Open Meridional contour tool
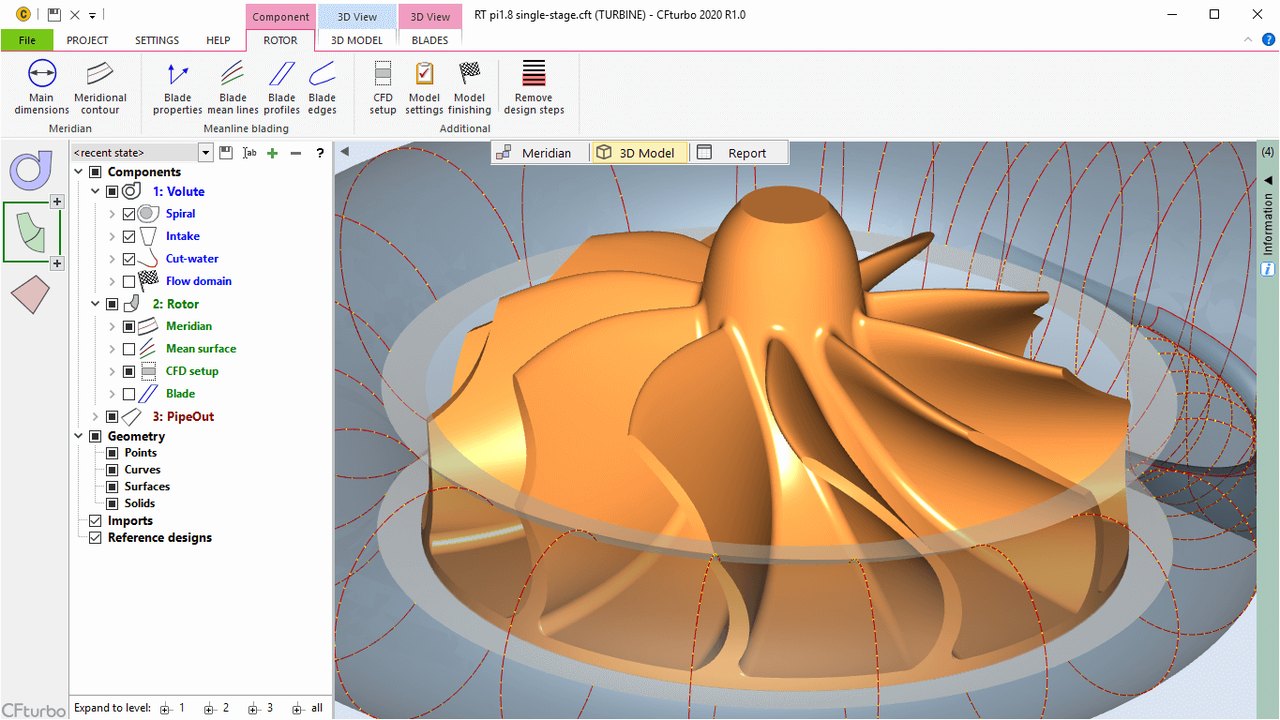Image resolution: width=1280 pixels, height=720 pixels. (x=100, y=88)
